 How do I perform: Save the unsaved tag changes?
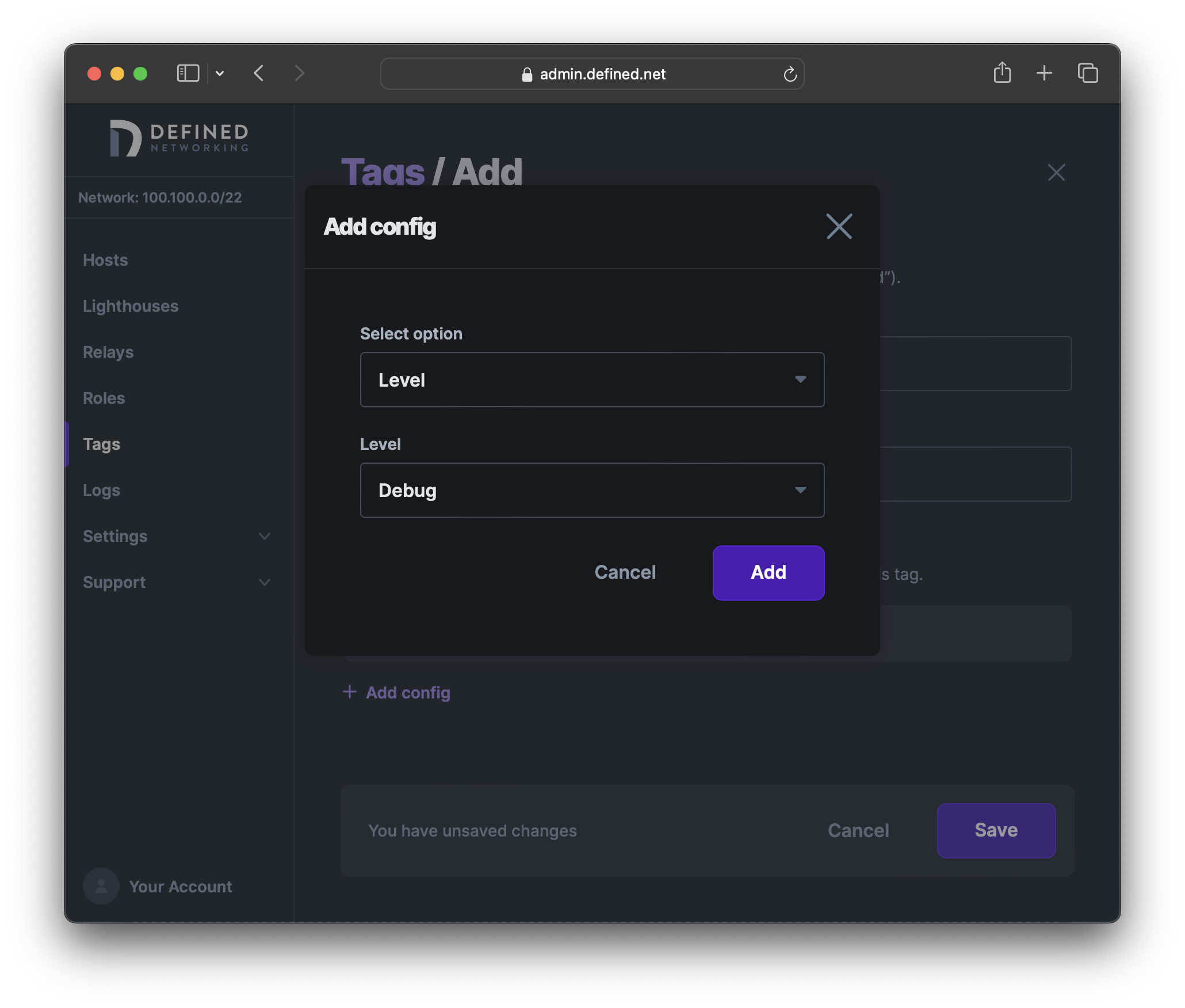tap(996, 830)
